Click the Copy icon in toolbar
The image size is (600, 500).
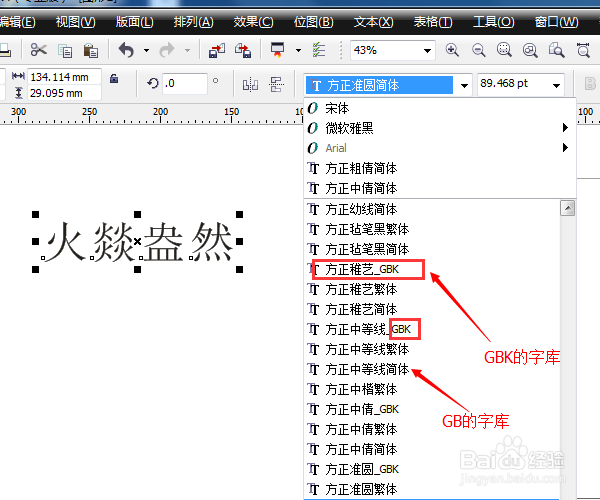[65, 50]
